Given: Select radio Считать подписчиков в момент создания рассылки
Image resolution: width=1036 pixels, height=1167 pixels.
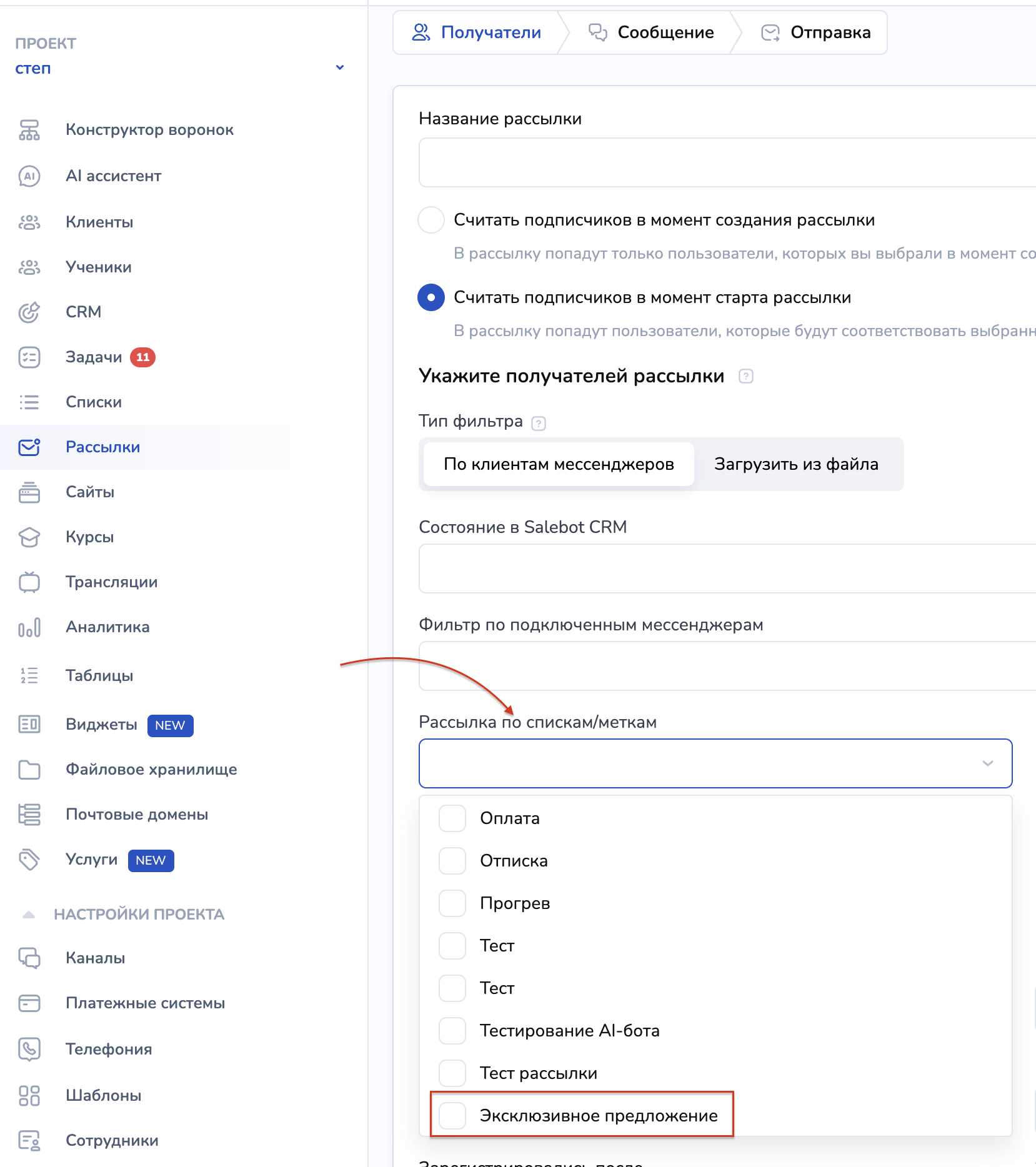Looking at the screenshot, I should 431,220.
